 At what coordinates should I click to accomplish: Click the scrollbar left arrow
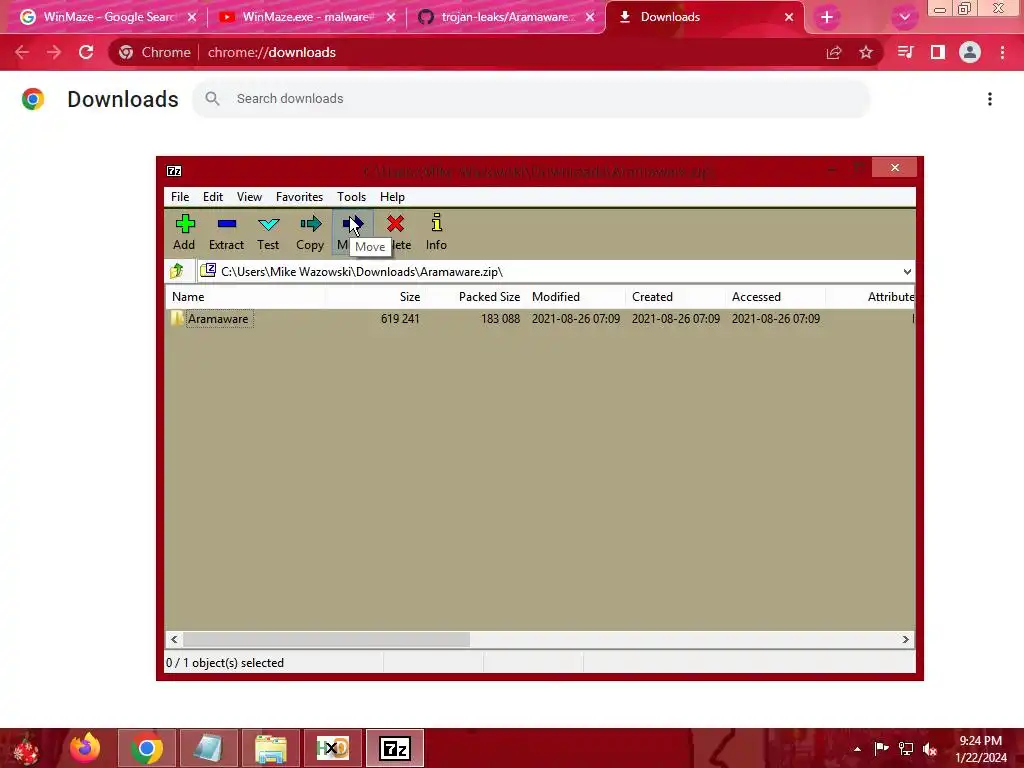pos(174,639)
